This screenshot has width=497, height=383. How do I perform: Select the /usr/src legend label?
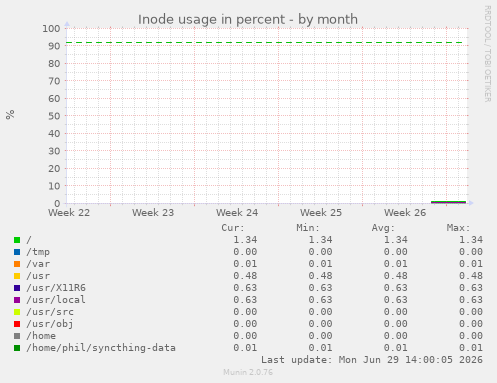50,312
